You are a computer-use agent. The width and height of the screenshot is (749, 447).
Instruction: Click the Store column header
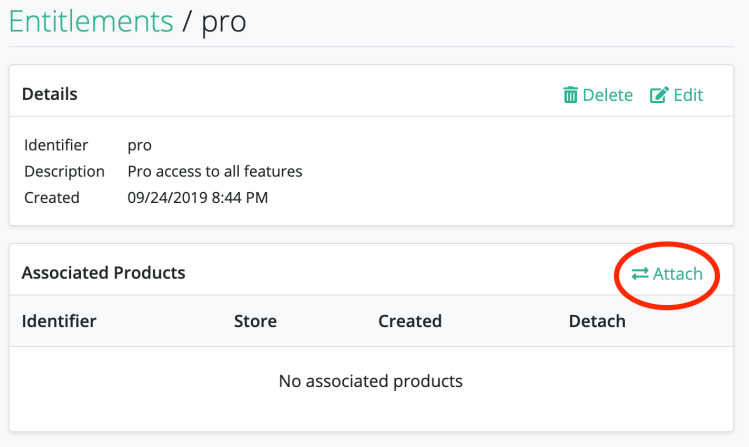255,321
